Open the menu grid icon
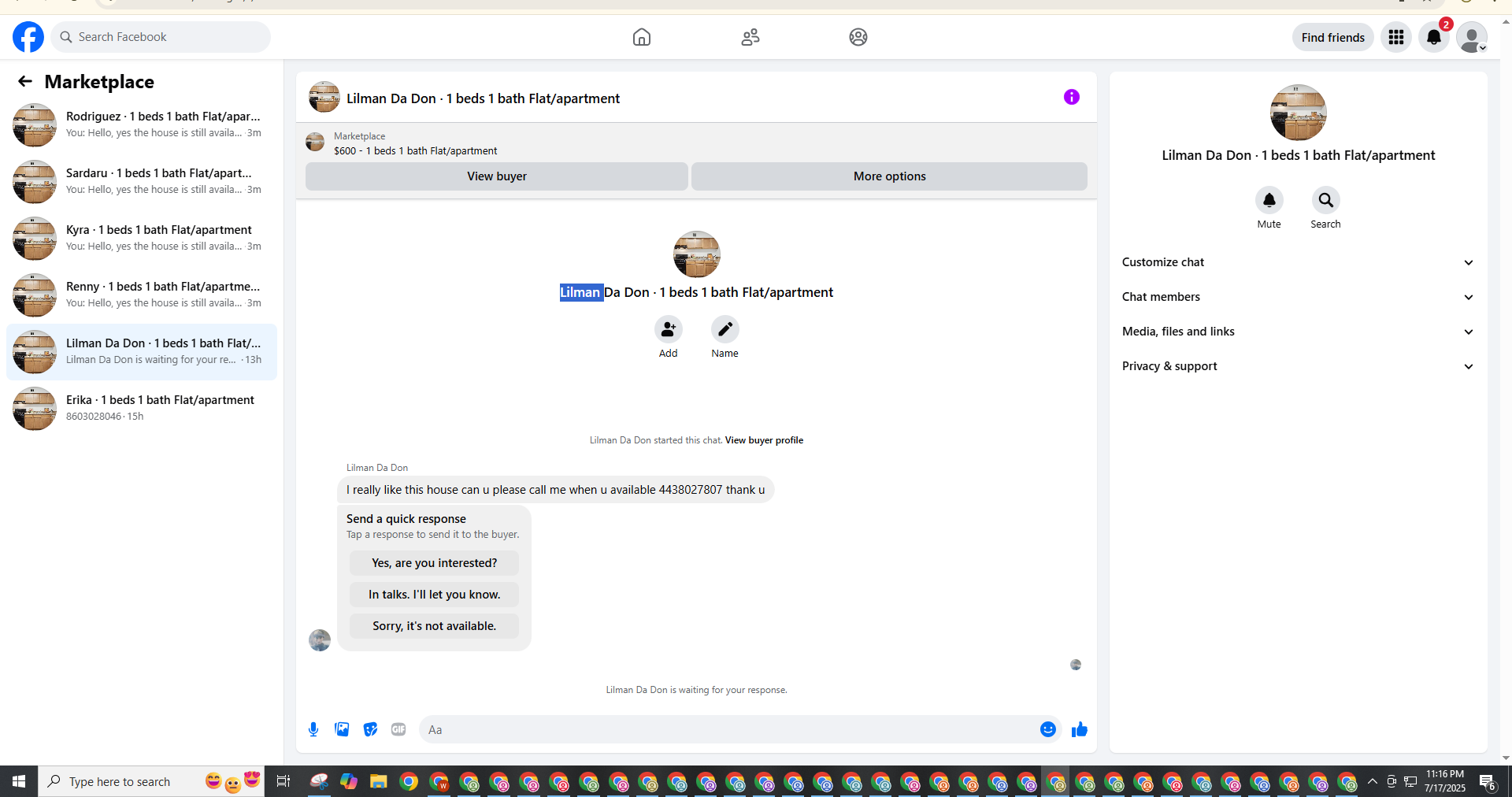 (1396, 37)
